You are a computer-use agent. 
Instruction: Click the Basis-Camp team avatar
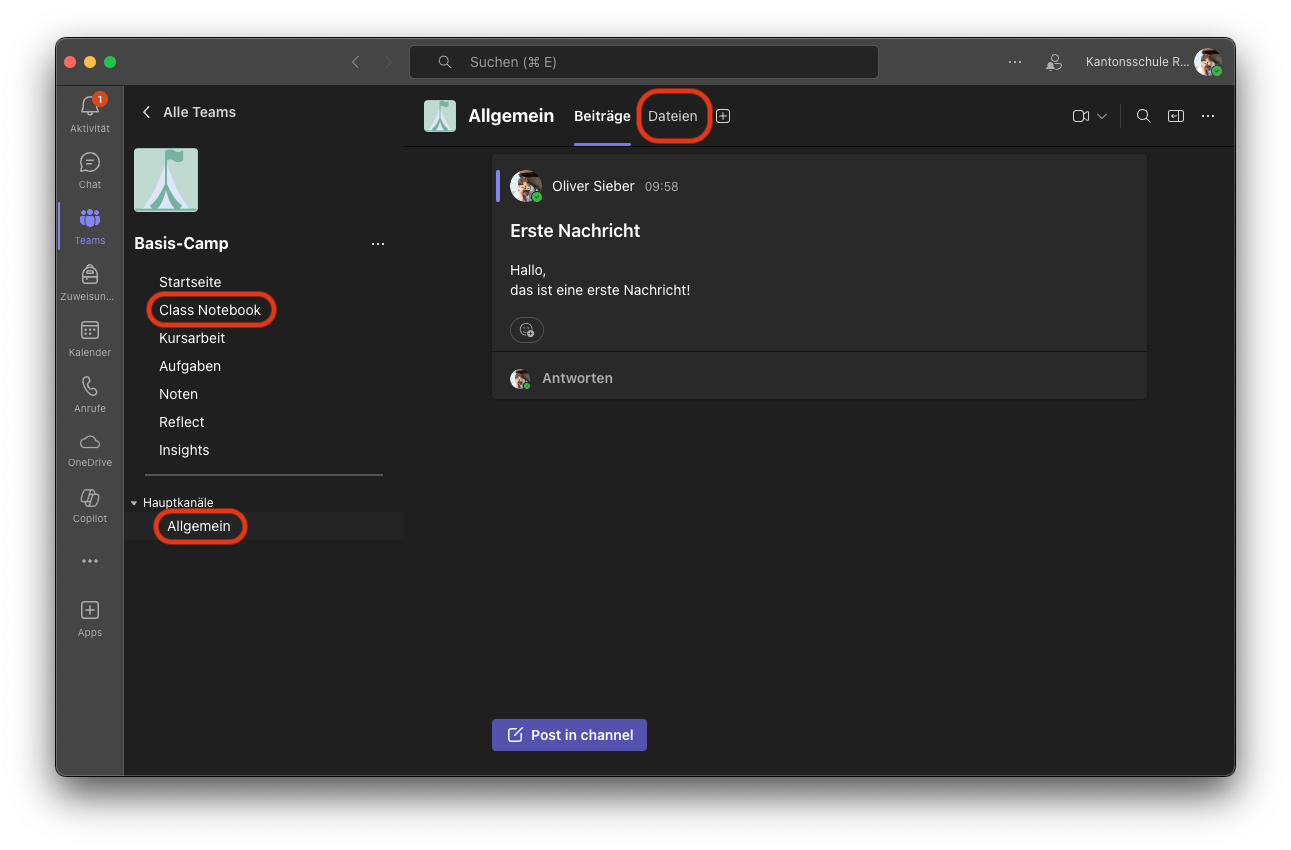click(x=166, y=180)
